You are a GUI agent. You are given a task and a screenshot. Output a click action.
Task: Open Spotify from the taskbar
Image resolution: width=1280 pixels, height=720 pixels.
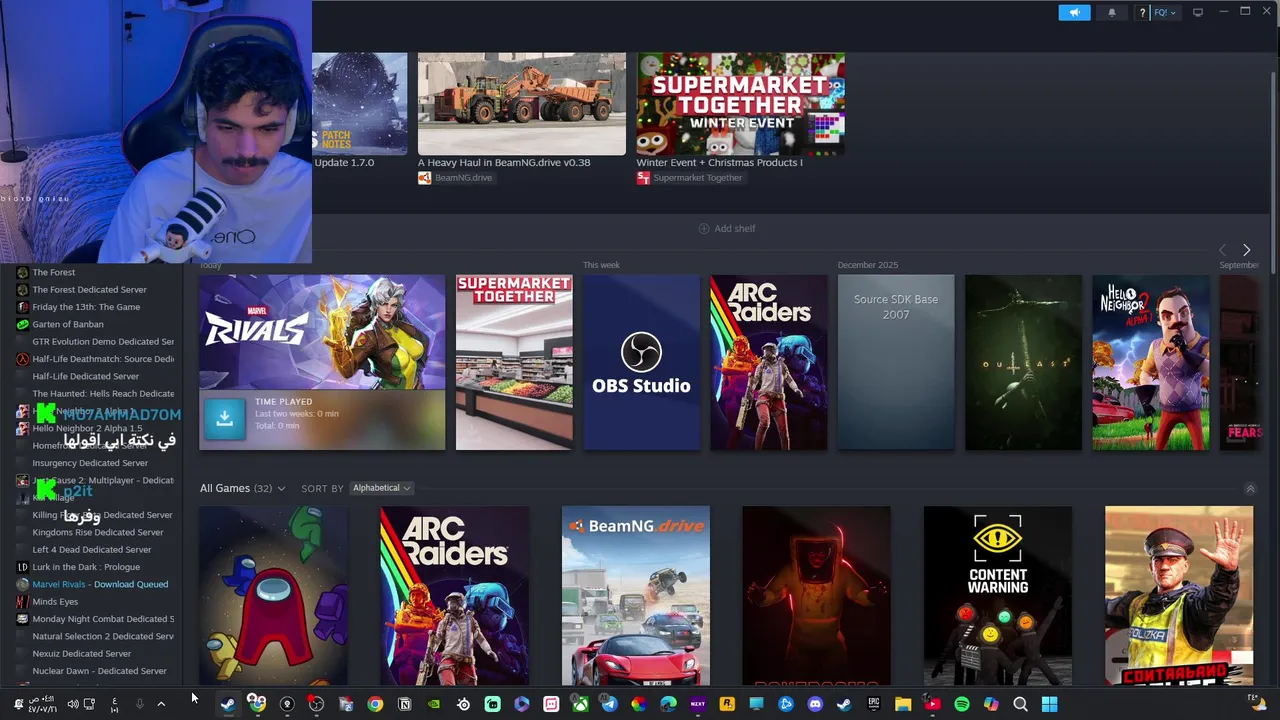962,704
